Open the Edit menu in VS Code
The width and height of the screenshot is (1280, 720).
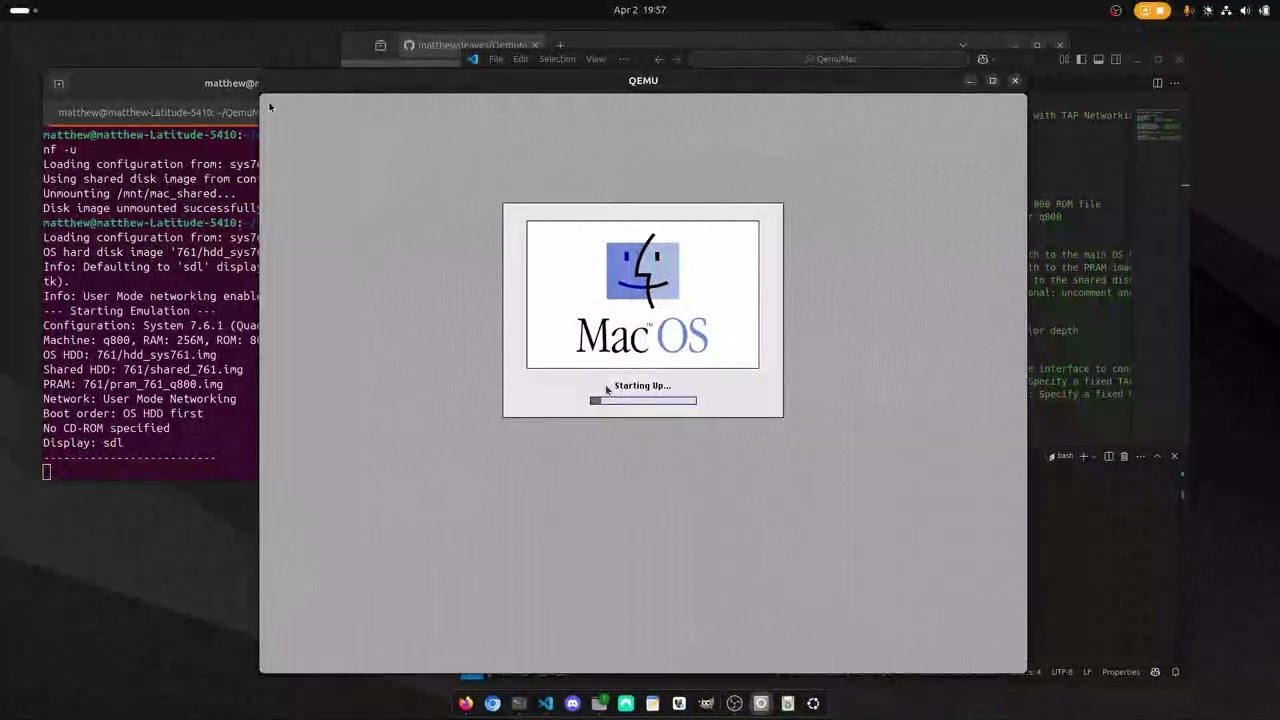click(521, 59)
